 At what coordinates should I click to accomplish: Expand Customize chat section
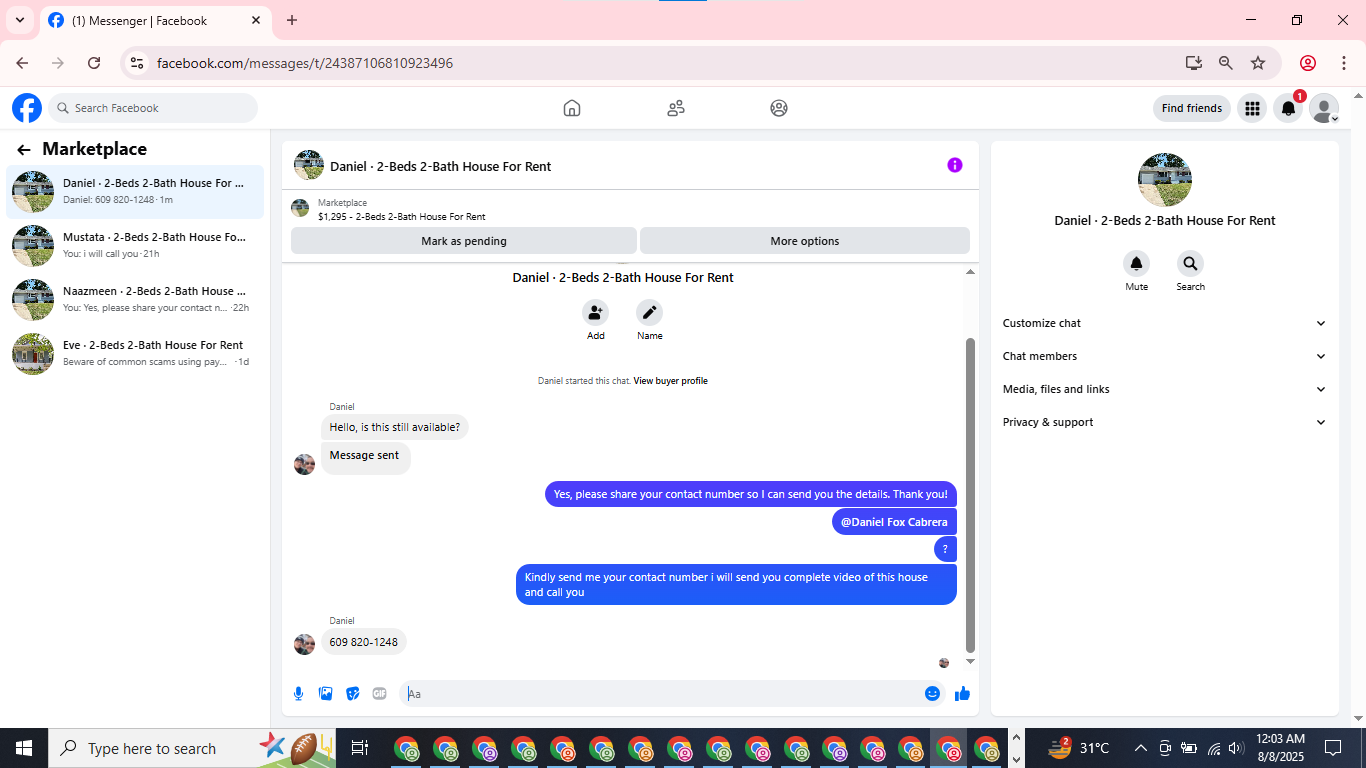1164,323
